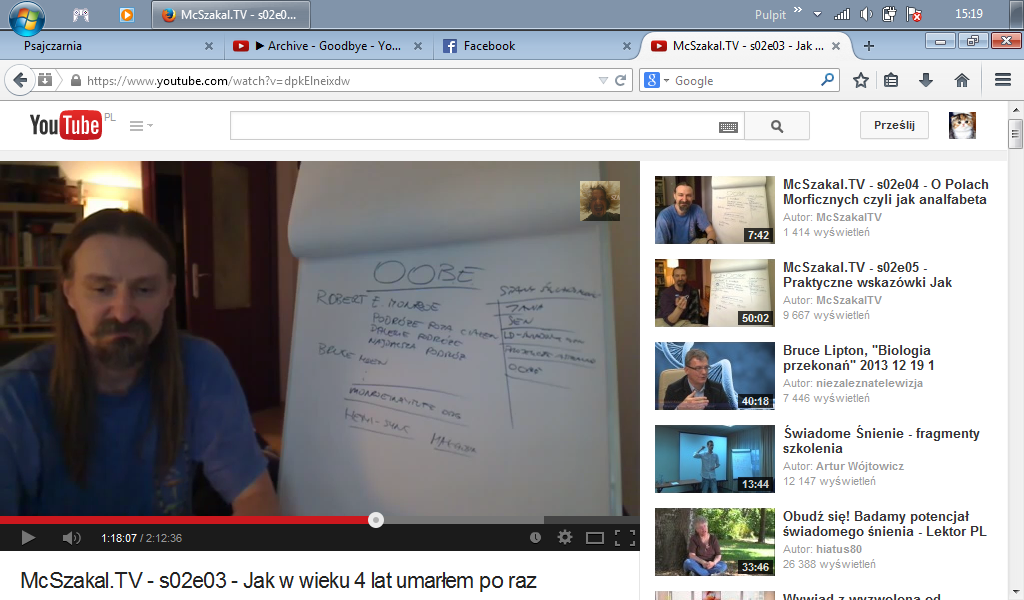Open Świadome Śnienie video thumbnail
Screen dimensions: 1024x600
pyautogui.click(x=714, y=458)
